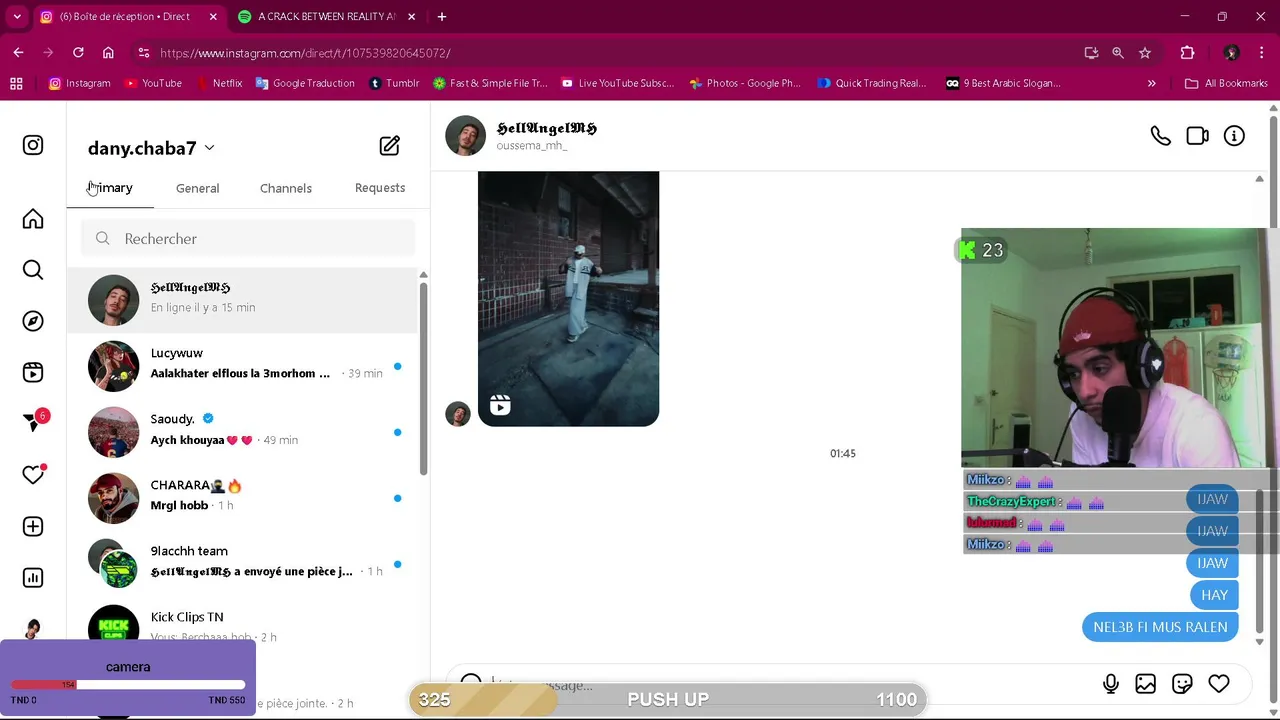The image size is (1280, 720).
Task: Open the CHARARA conversation
Action: tap(242, 497)
